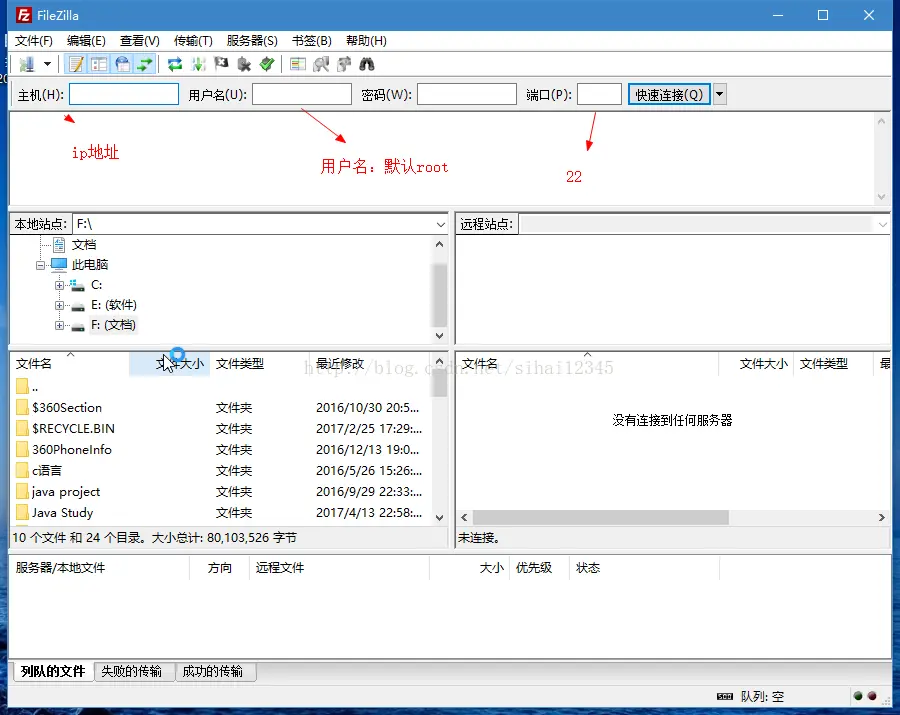Select the Java Study folder
This screenshot has height=715, width=900.
[221, 513]
